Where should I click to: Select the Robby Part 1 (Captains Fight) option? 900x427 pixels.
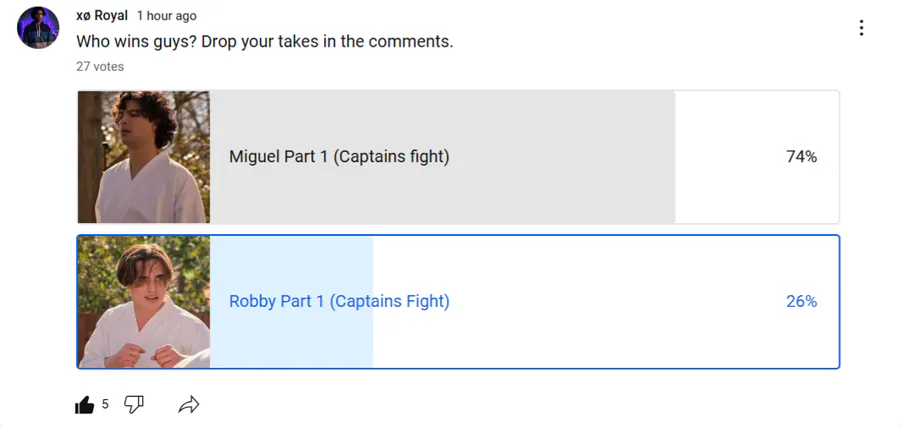tap(339, 301)
